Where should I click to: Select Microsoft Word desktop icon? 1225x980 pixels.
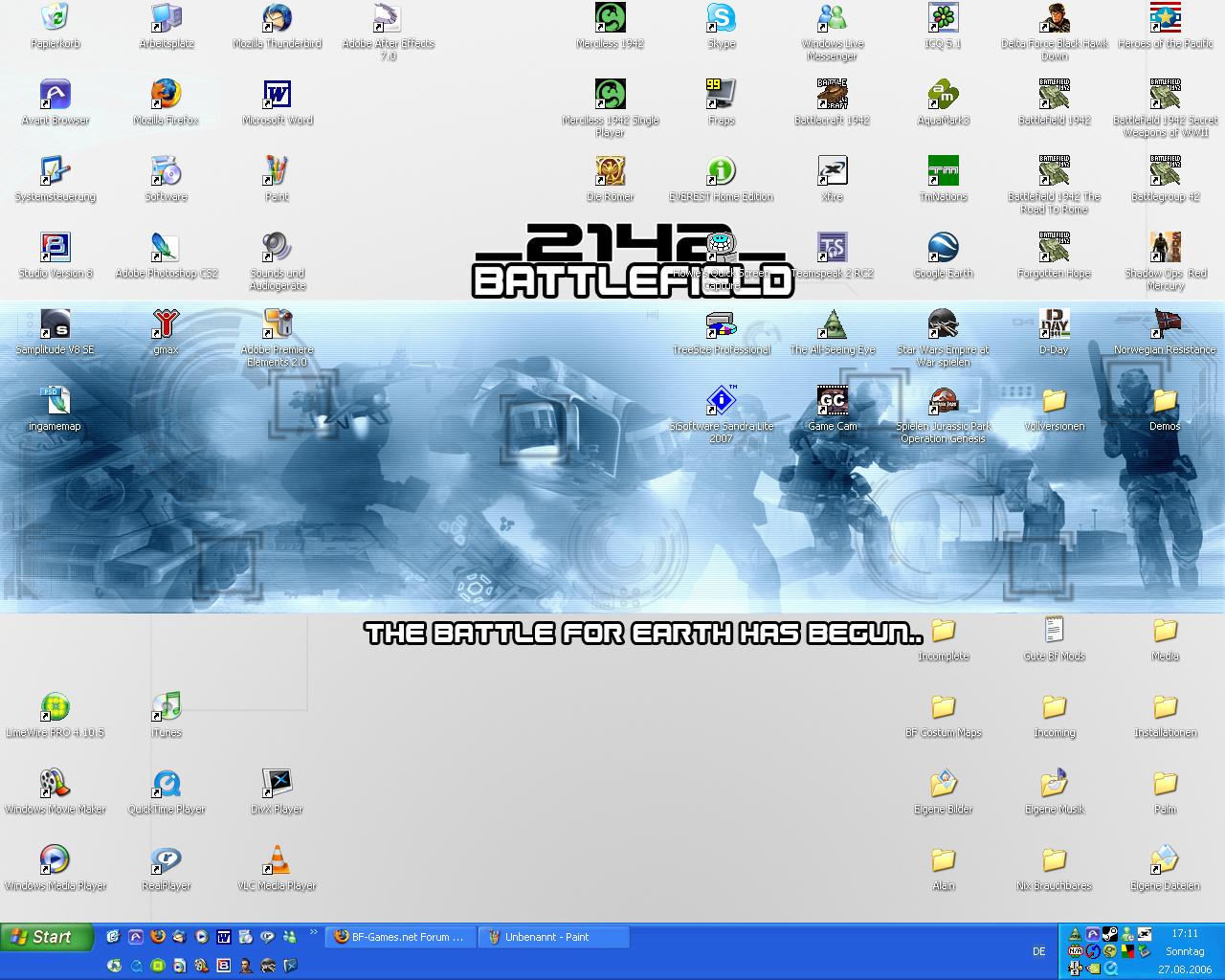(x=278, y=94)
